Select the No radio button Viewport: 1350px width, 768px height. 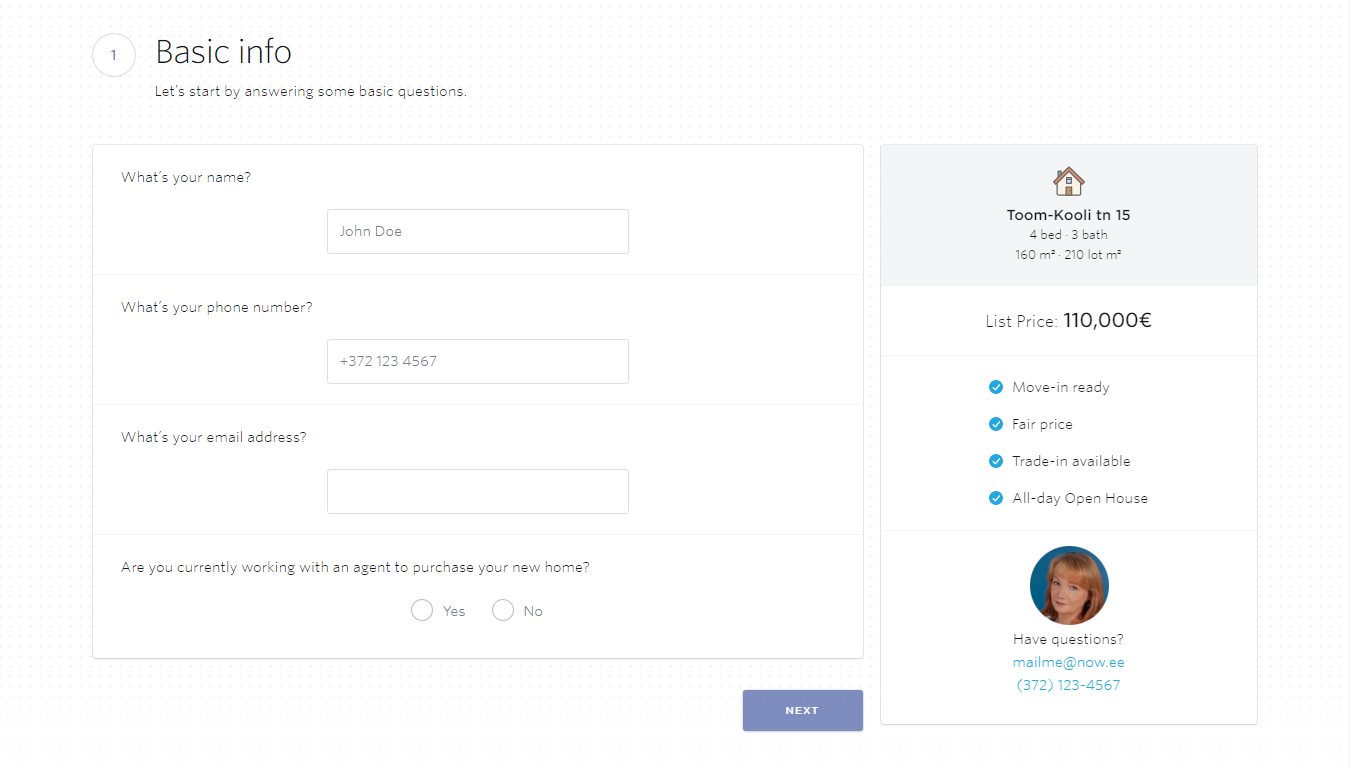pyautogui.click(x=503, y=610)
